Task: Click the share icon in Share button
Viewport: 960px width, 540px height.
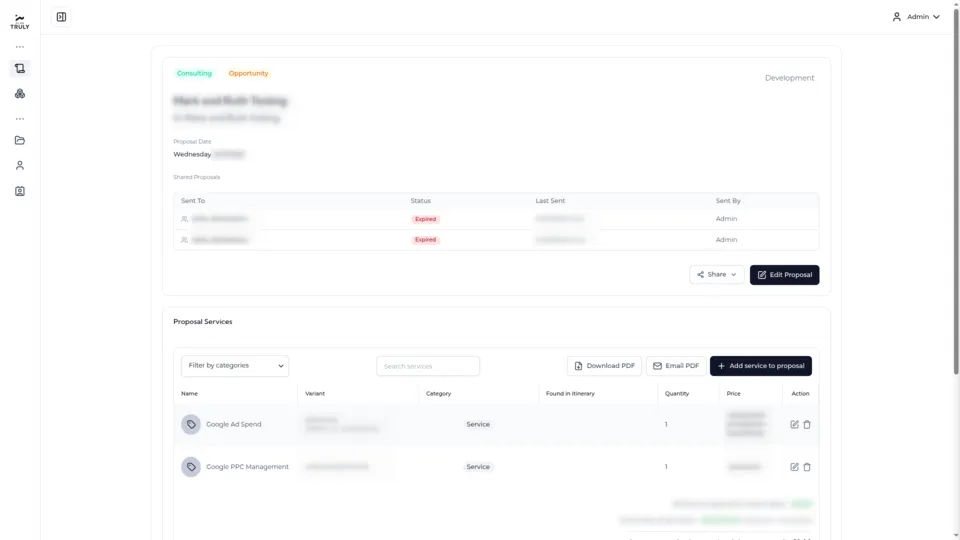Action: [x=700, y=275]
